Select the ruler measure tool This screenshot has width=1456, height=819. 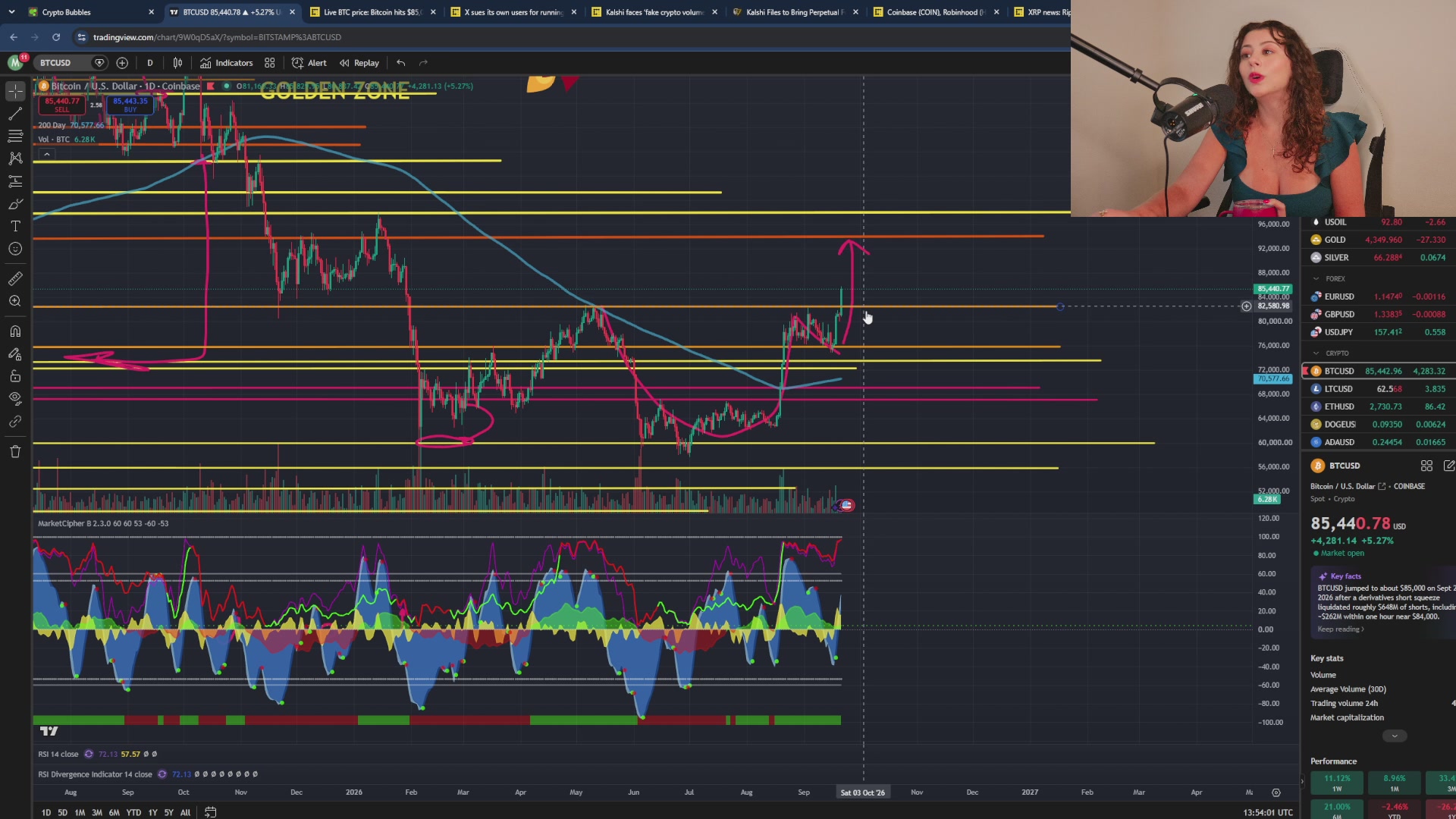coord(15,278)
